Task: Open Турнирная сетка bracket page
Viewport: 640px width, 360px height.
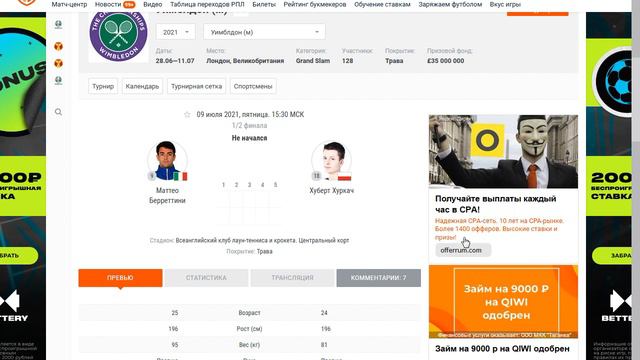Action: pyautogui.click(x=196, y=86)
